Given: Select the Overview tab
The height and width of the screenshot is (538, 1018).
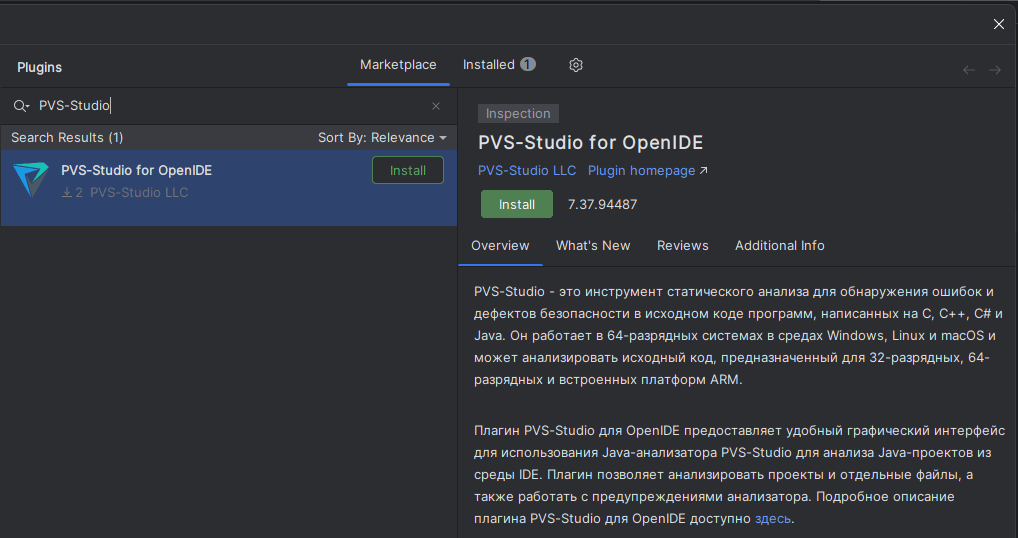Looking at the screenshot, I should pyautogui.click(x=500, y=246).
